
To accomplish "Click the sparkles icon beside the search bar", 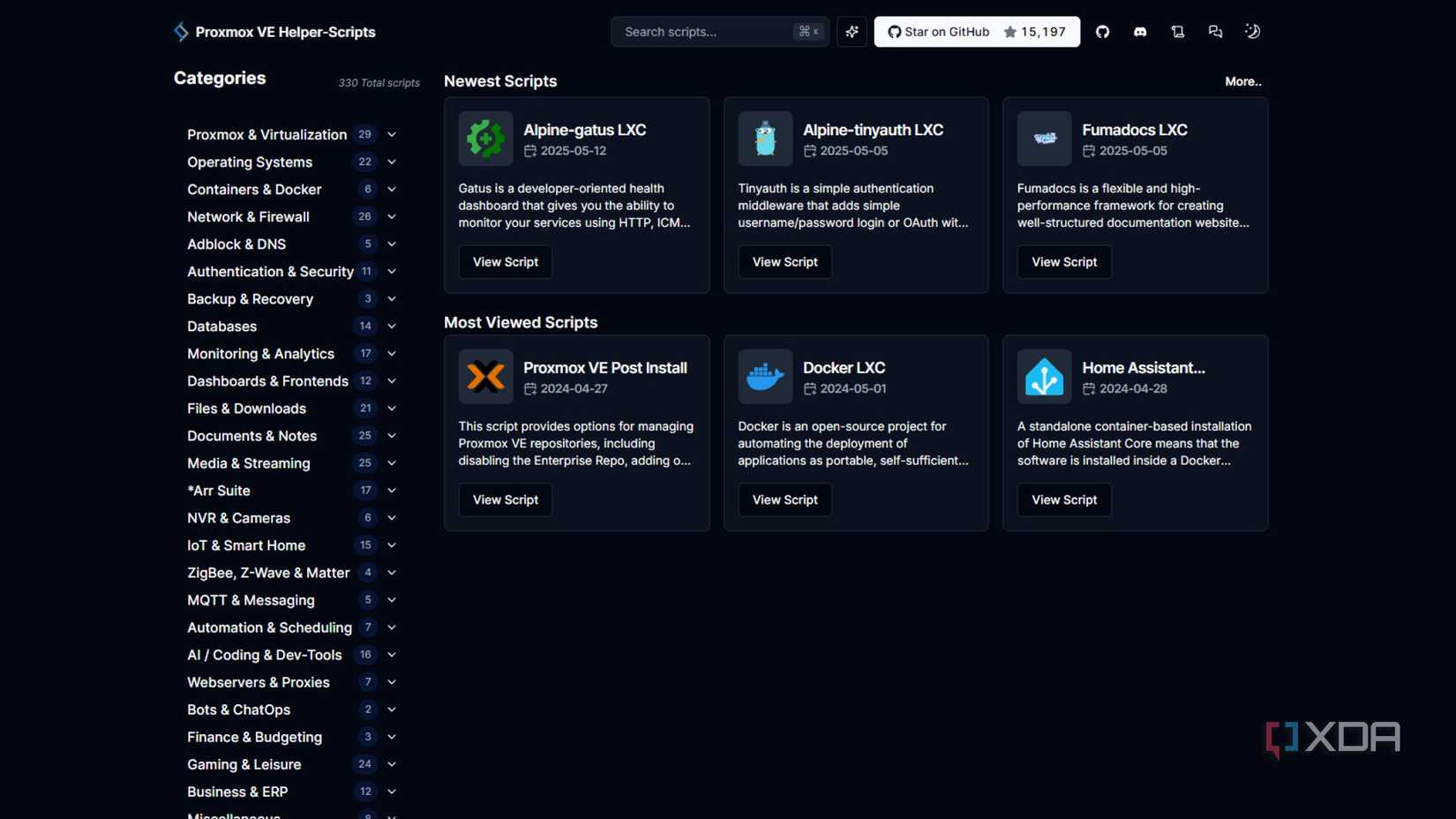I will pos(851,31).
